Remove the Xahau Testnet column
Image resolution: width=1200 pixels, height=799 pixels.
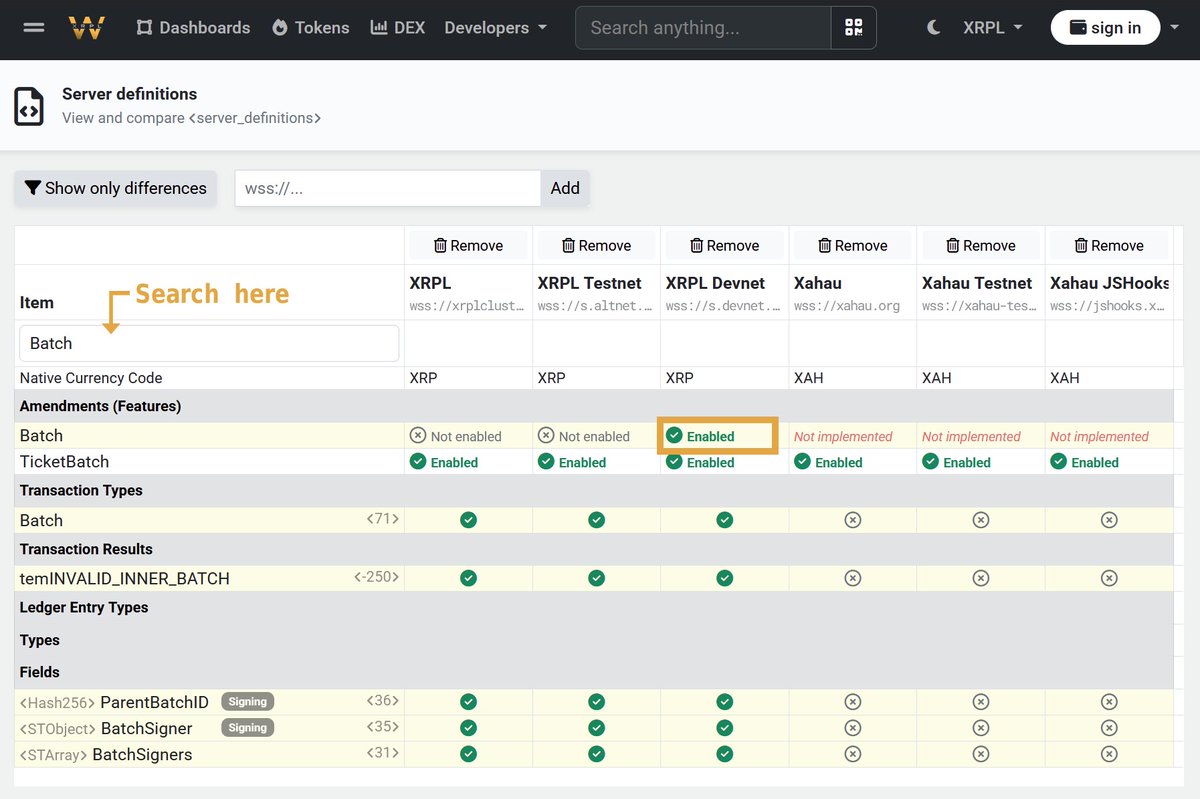981,246
